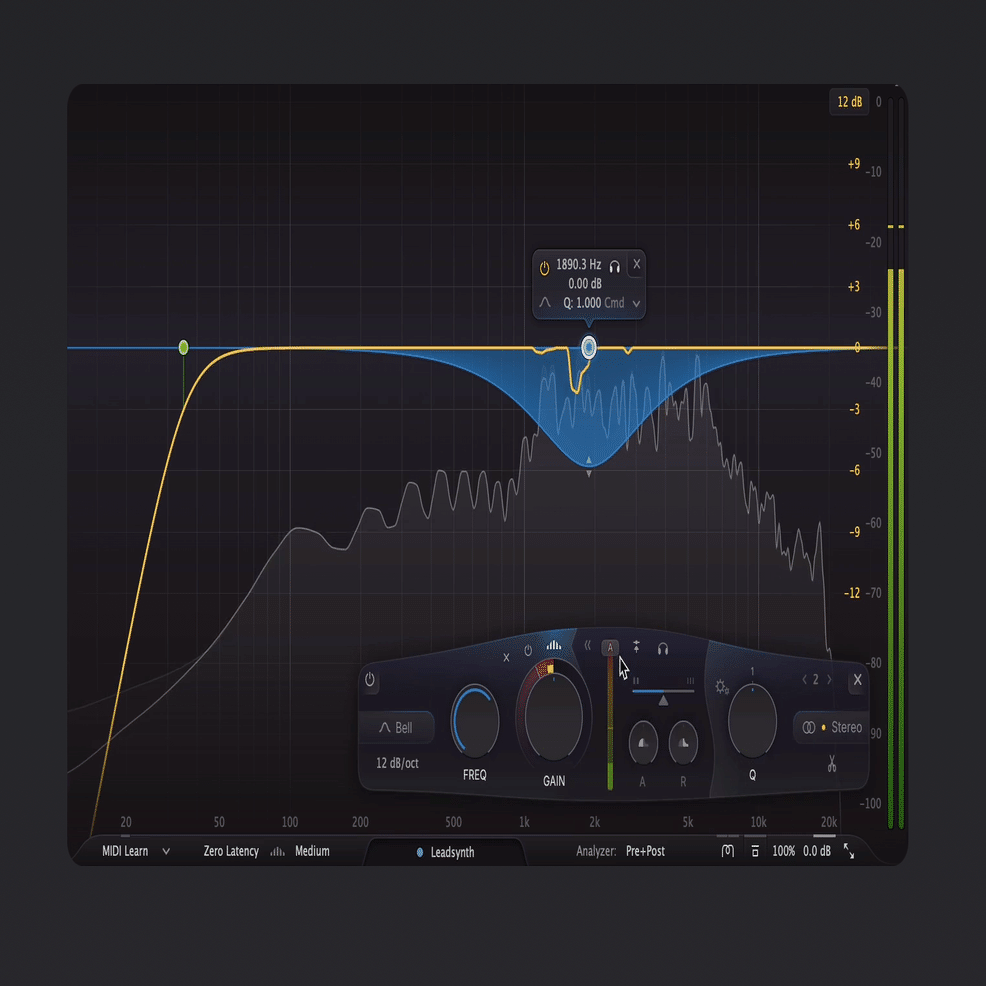Click the dynamic range triangle marker below the curve

pyautogui.click(x=589, y=474)
